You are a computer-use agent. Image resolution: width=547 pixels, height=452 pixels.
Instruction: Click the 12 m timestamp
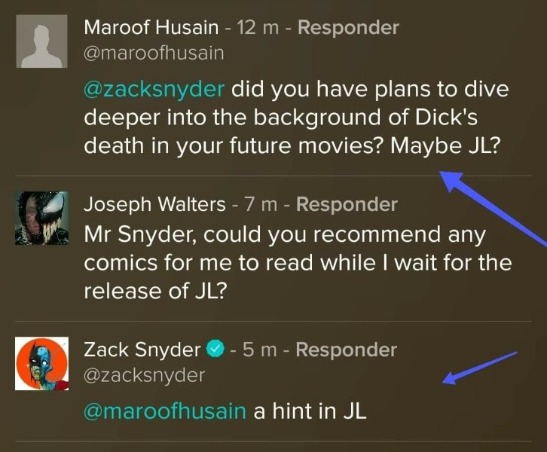[x=258, y=28]
